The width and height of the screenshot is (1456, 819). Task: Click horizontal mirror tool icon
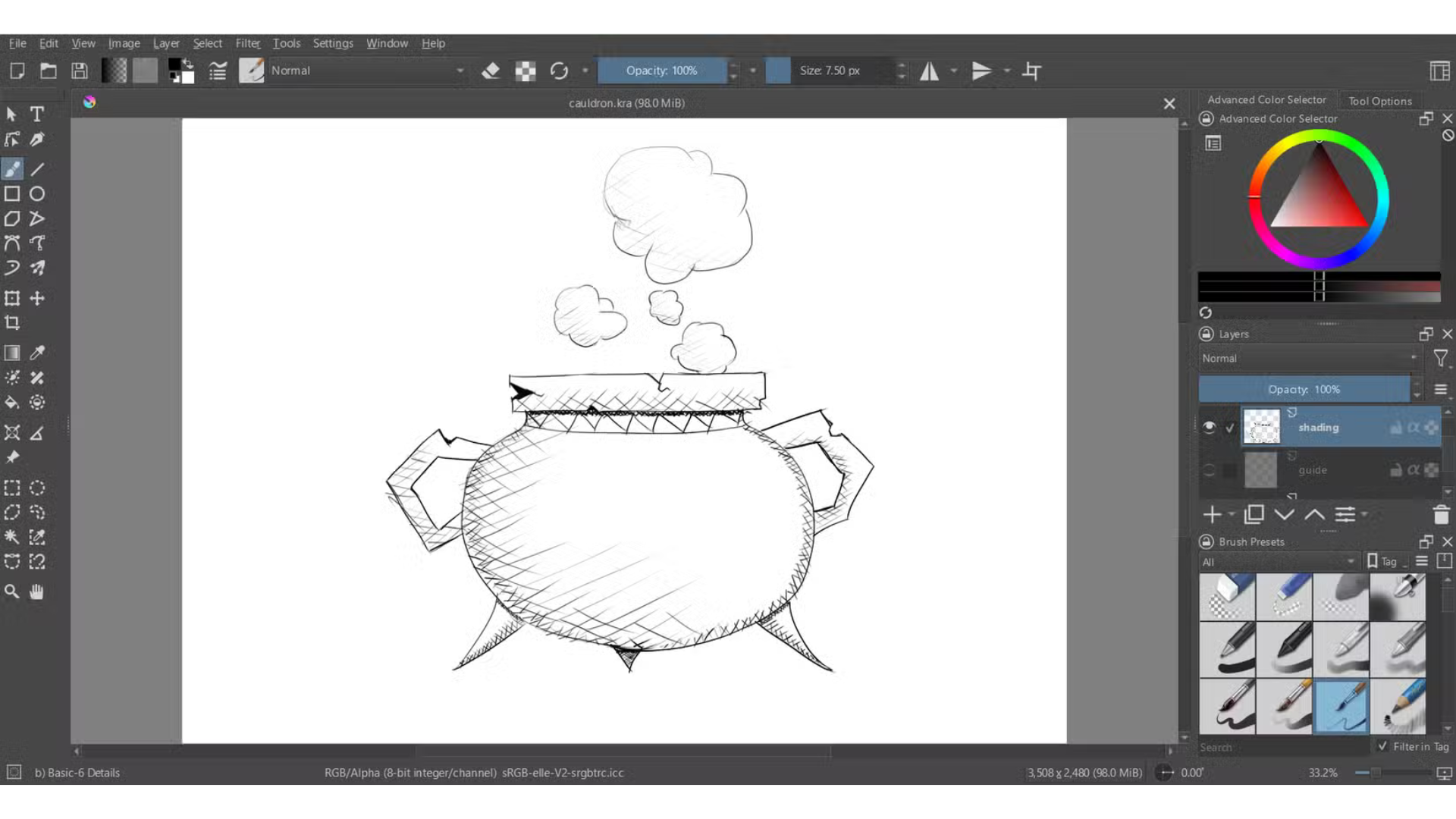pos(929,71)
